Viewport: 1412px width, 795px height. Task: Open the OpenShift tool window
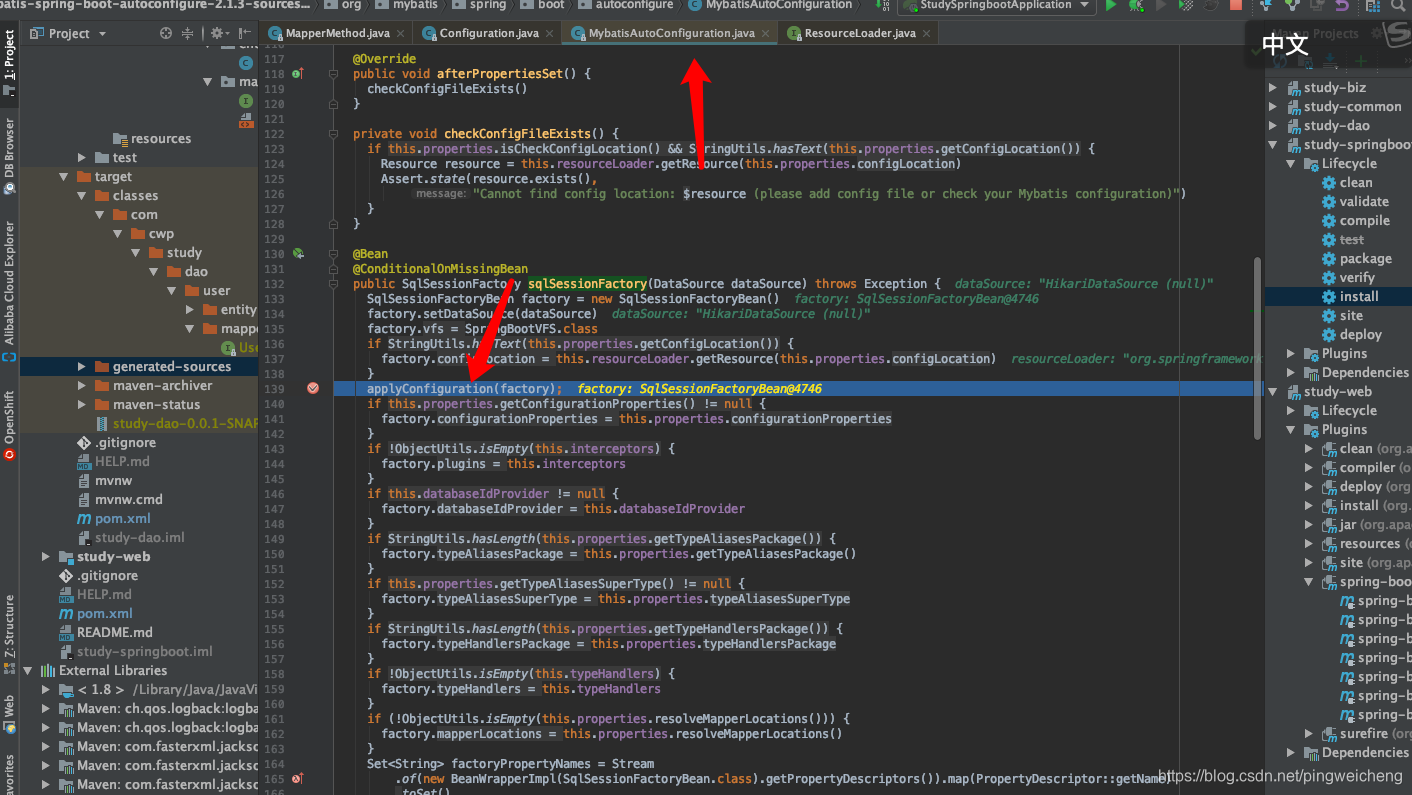pyautogui.click(x=10, y=425)
